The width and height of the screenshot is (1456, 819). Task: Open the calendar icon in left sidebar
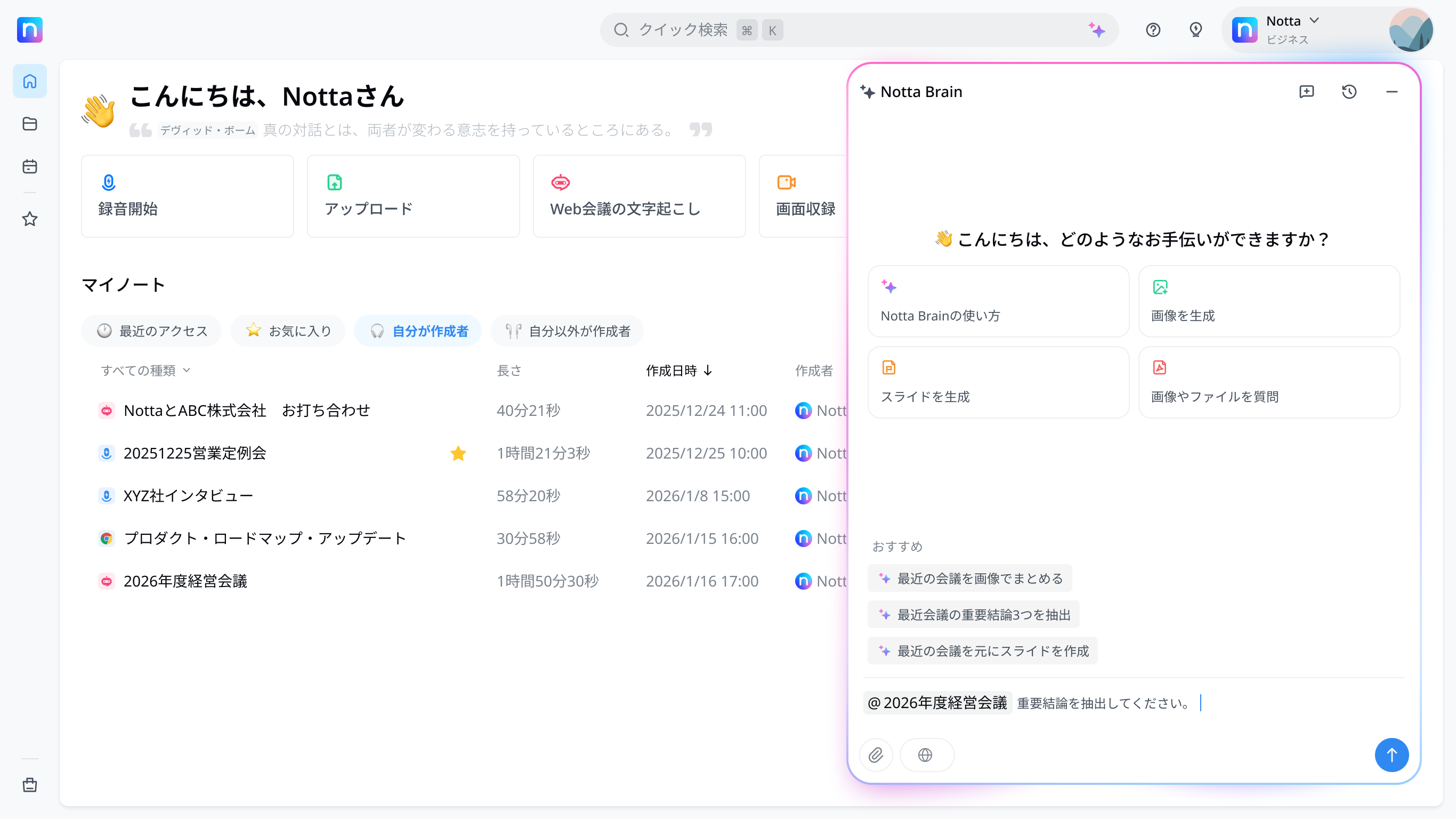pyautogui.click(x=29, y=167)
